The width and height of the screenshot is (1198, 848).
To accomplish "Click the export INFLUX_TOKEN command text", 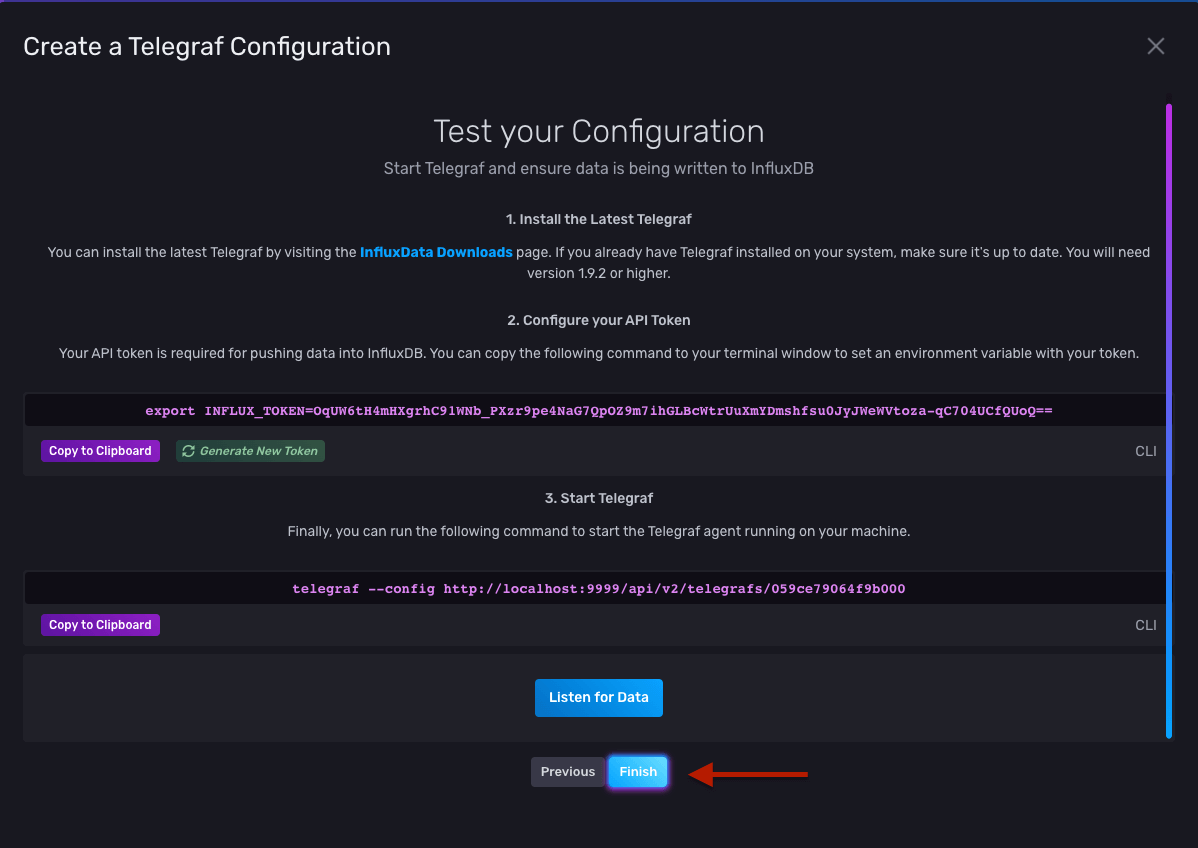I will [x=598, y=411].
